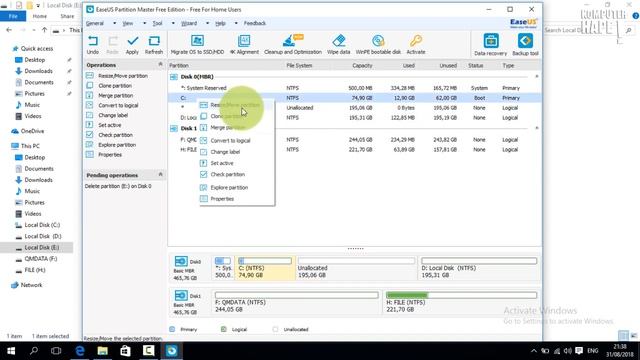The height and width of the screenshot is (360, 640).
Task: Click Explore partition in Operations panel
Action: coord(117,145)
